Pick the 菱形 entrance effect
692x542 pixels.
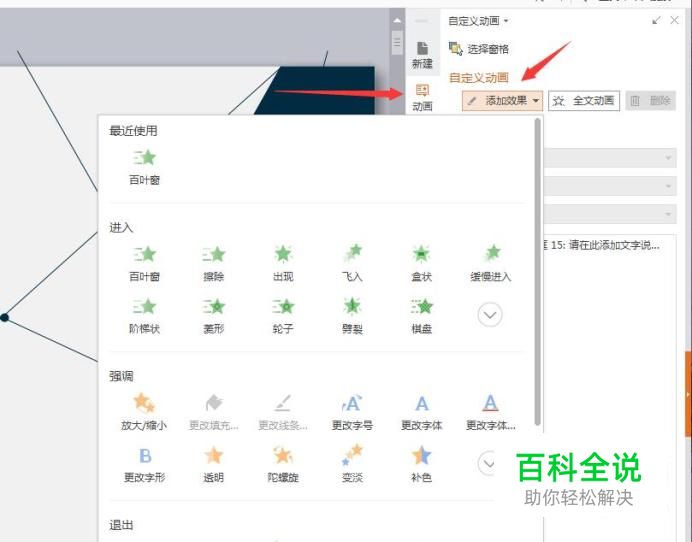214,316
